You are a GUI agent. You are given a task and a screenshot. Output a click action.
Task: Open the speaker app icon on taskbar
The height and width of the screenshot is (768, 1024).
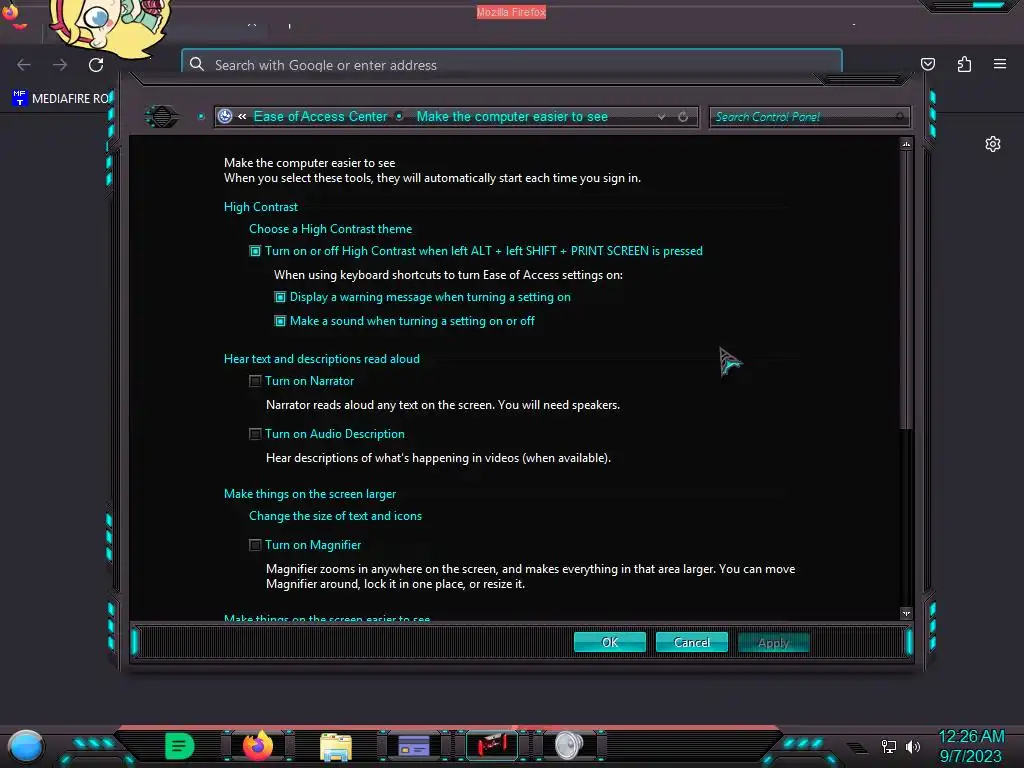point(569,746)
